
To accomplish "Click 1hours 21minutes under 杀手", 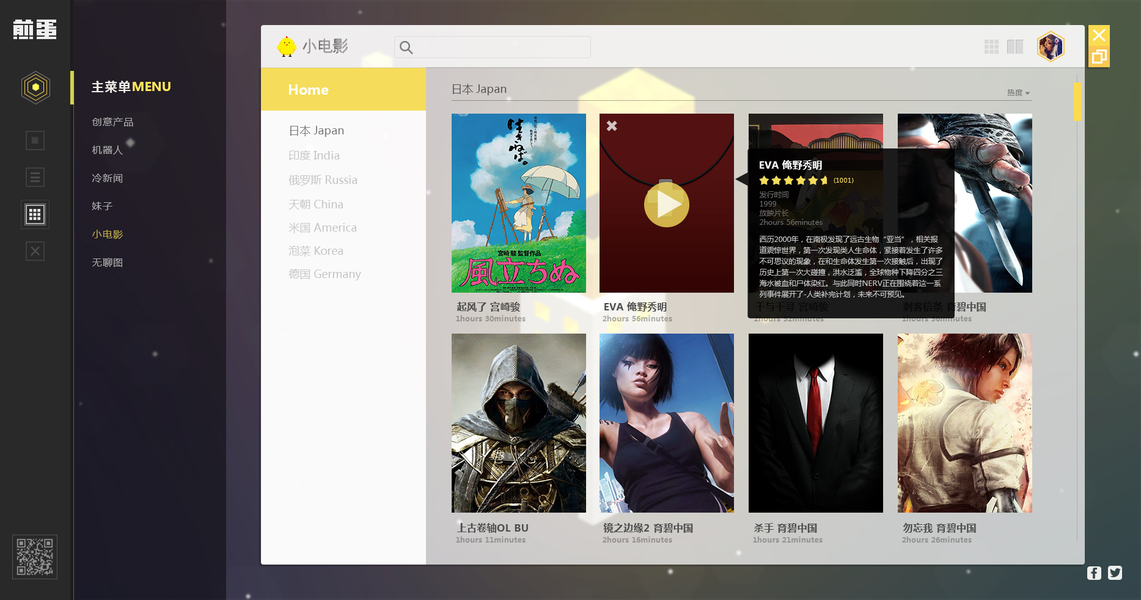I will coord(787,540).
